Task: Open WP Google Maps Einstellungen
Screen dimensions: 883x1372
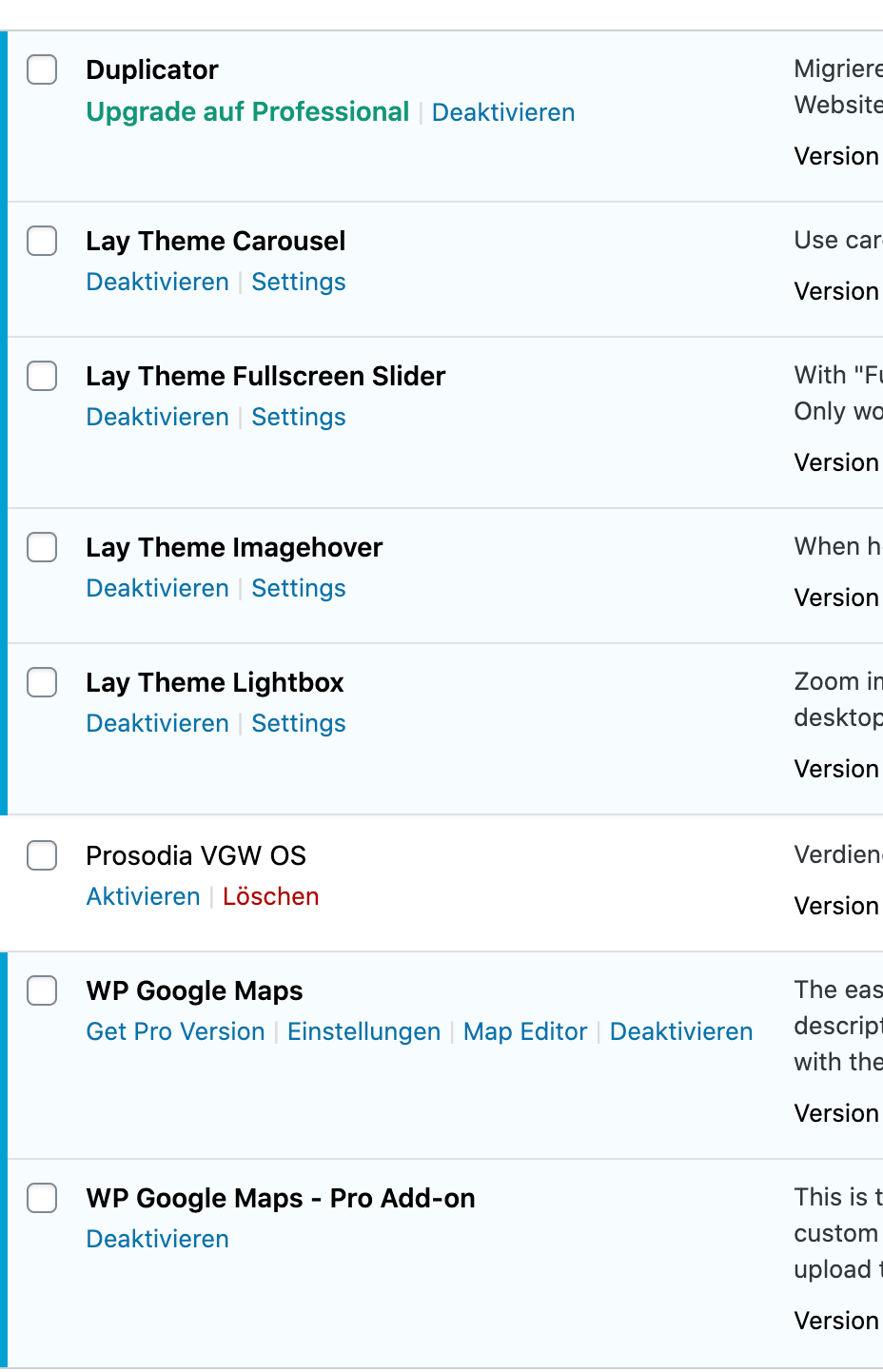Action: [x=363, y=1031]
